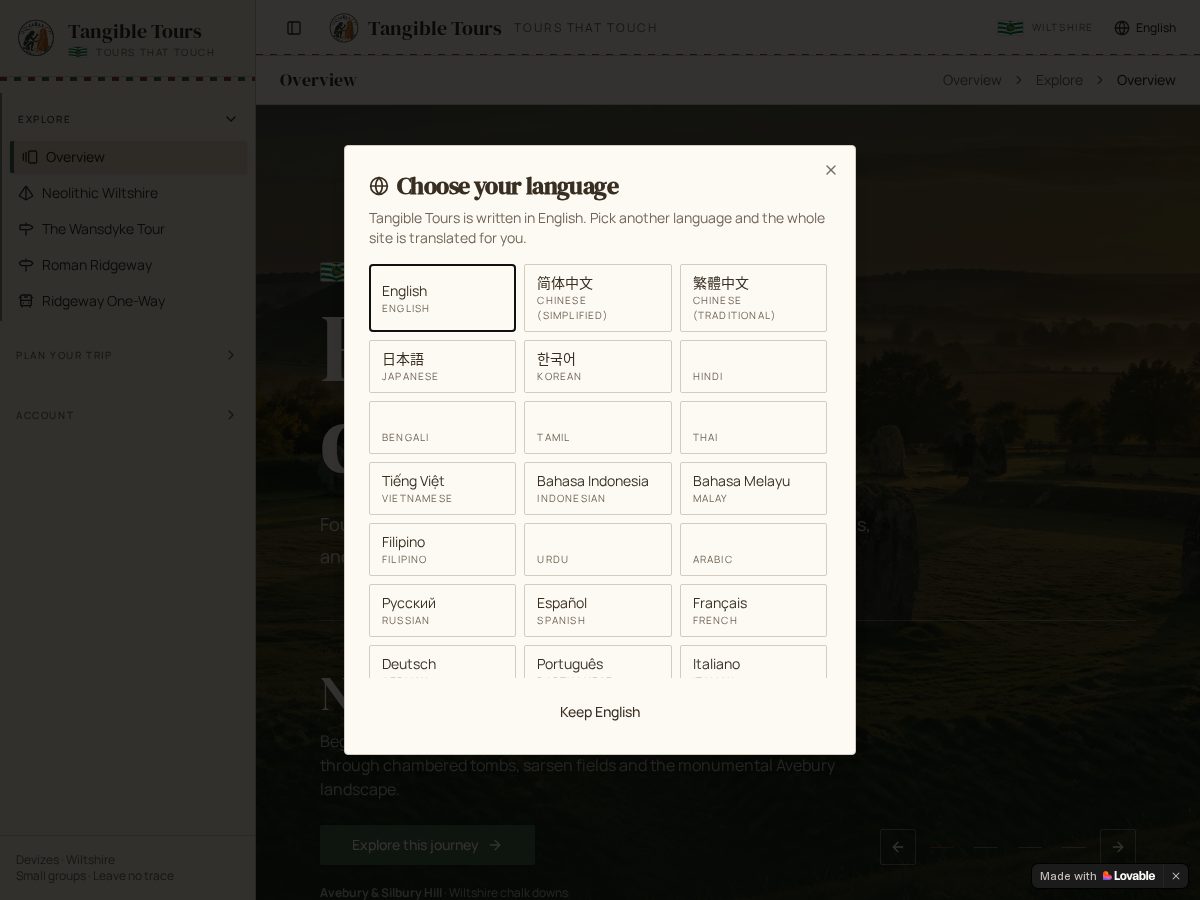Screen dimensions: 1200x900
Task: Choose Urdu language tile
Action: pyautogui.click(x=598, y=549)
